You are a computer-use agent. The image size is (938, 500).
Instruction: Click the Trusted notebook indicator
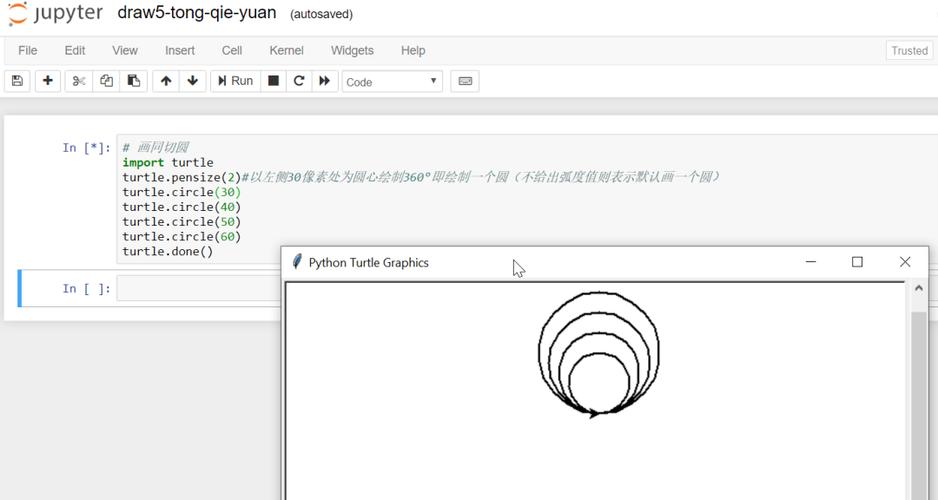[909, 51]
